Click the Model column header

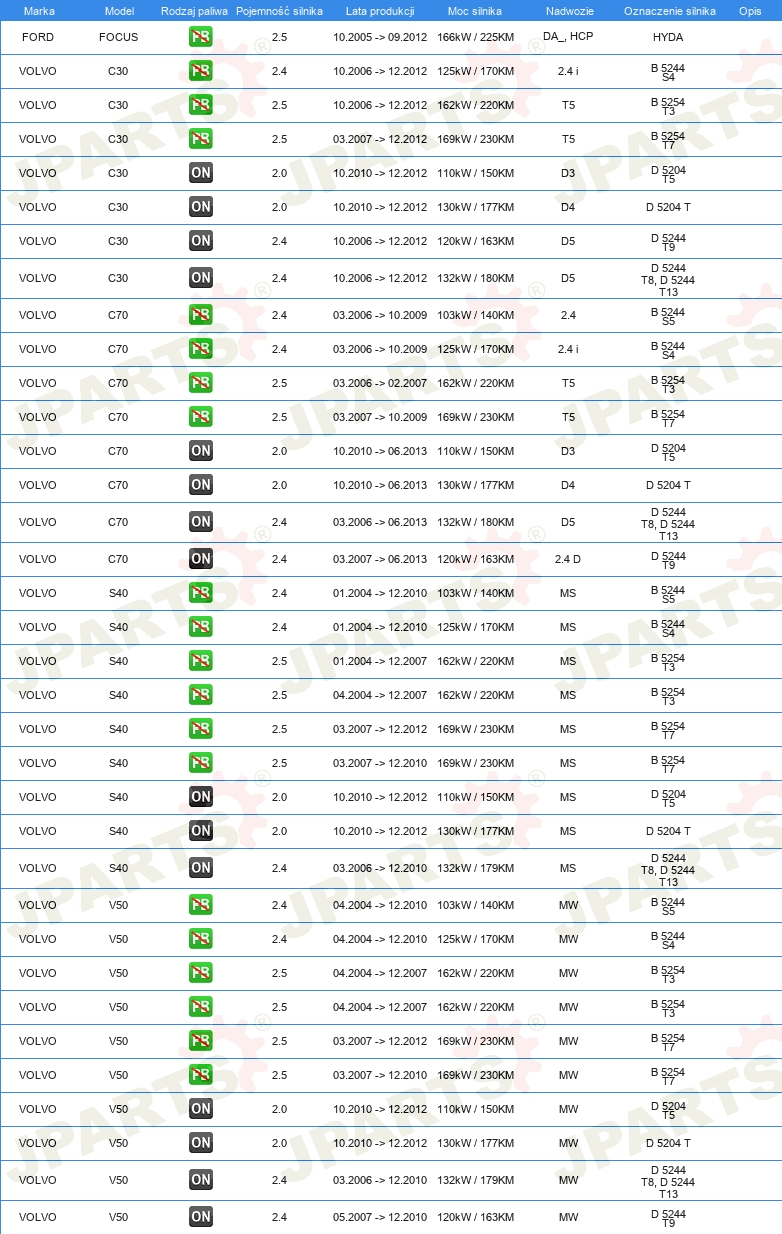click(119, 10)
